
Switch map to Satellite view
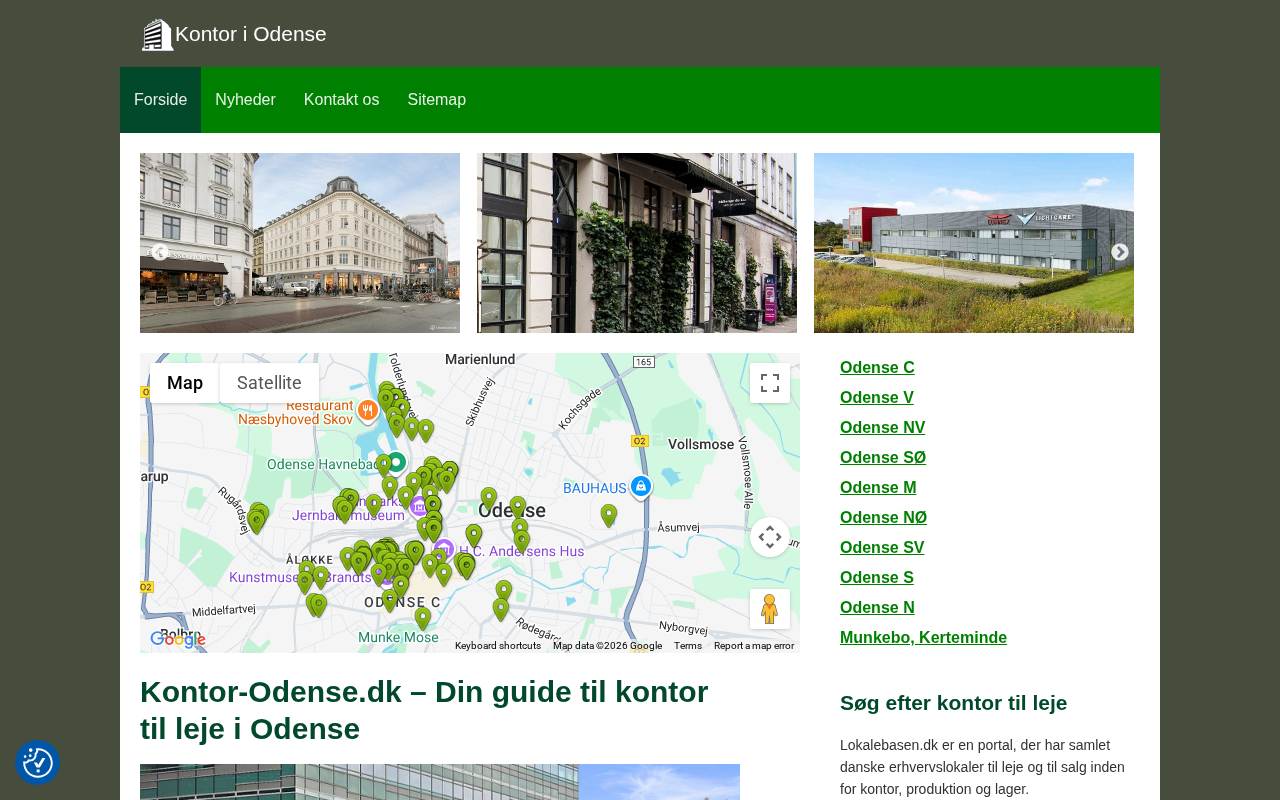(269, 383)
